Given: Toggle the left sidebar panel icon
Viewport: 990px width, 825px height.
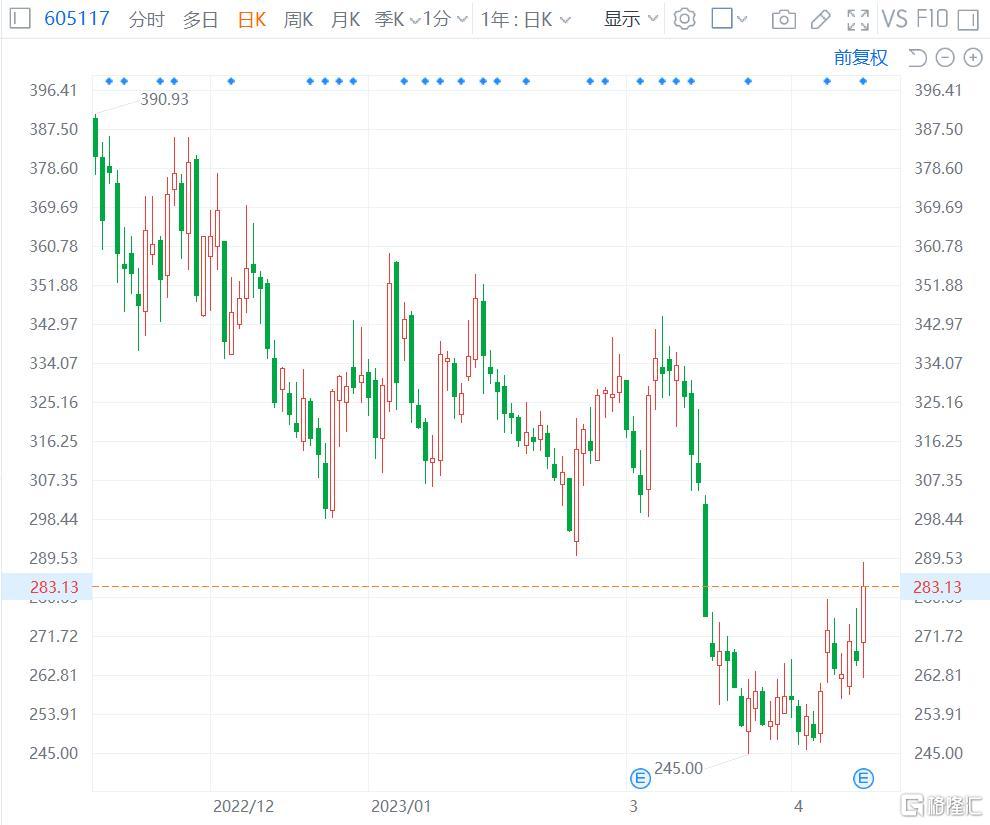Looking at the screenshot, I should point(20,18).
